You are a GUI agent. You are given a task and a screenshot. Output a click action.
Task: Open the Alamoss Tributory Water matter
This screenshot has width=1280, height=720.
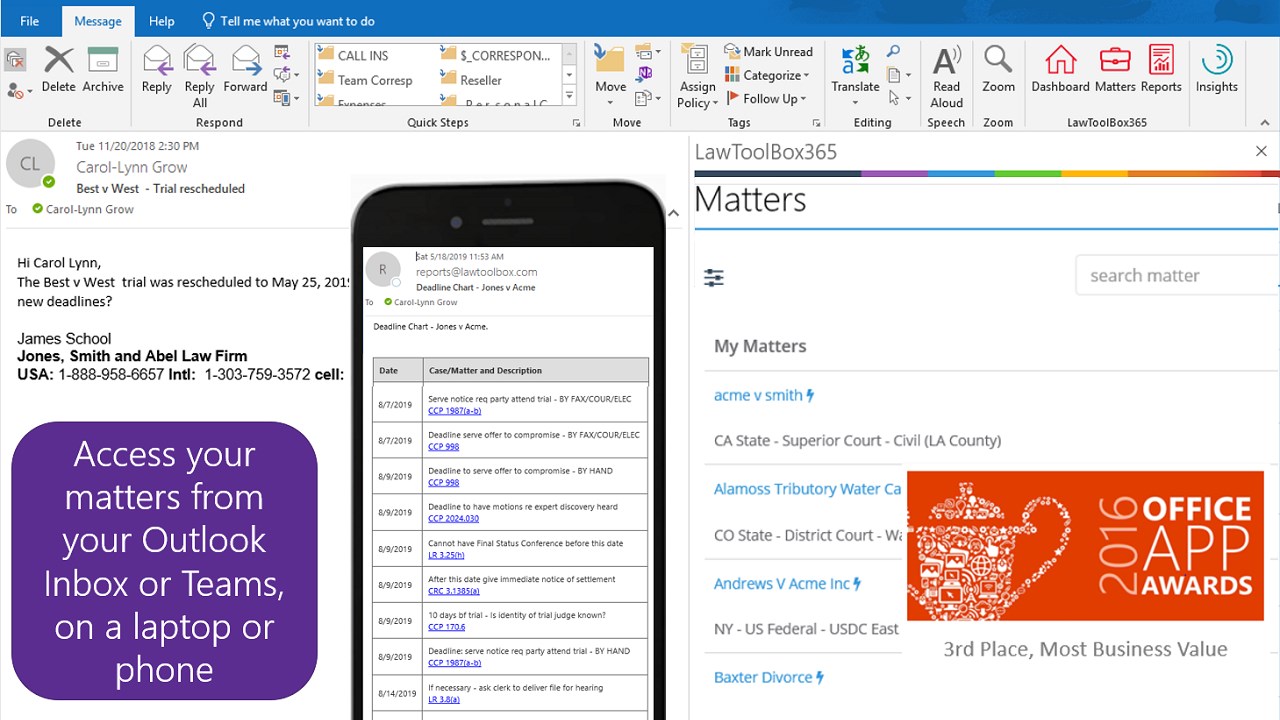pyautogui.click(x=808, y=489)
